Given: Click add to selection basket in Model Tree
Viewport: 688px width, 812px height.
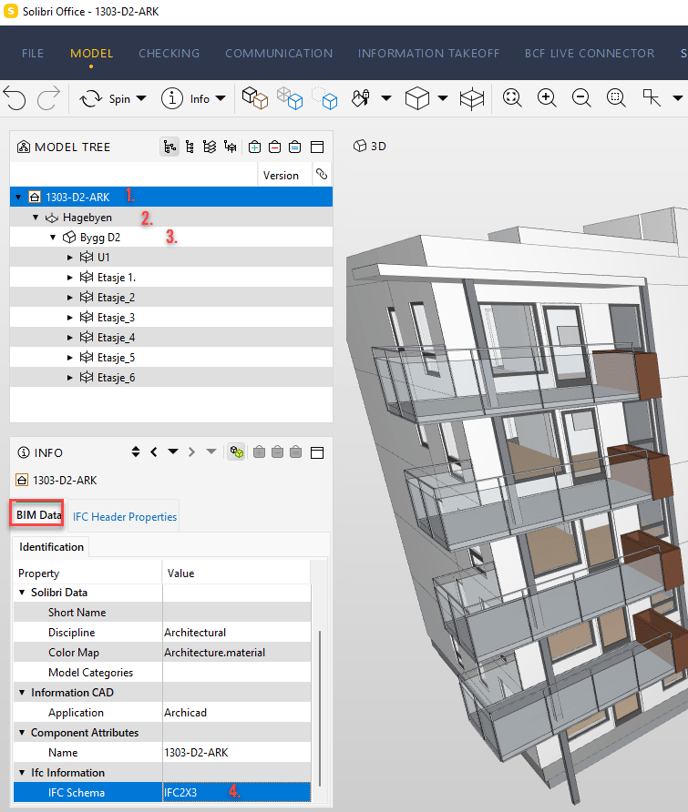Looking at the screenshot, I should [255, 147].
